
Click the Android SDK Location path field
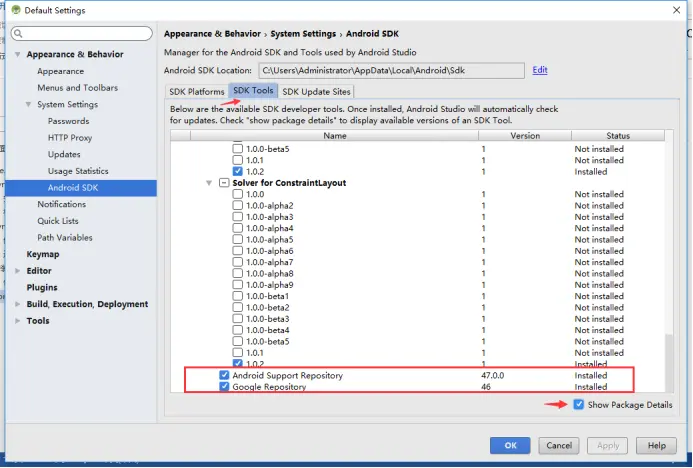[392, 70]
